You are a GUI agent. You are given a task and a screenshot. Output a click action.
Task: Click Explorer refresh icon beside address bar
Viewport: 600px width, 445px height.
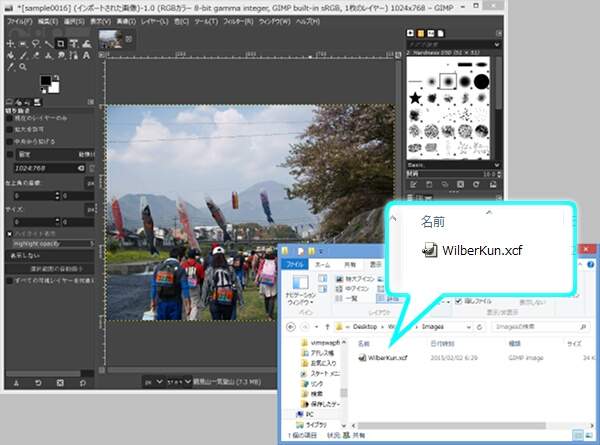tap(479, 327)
